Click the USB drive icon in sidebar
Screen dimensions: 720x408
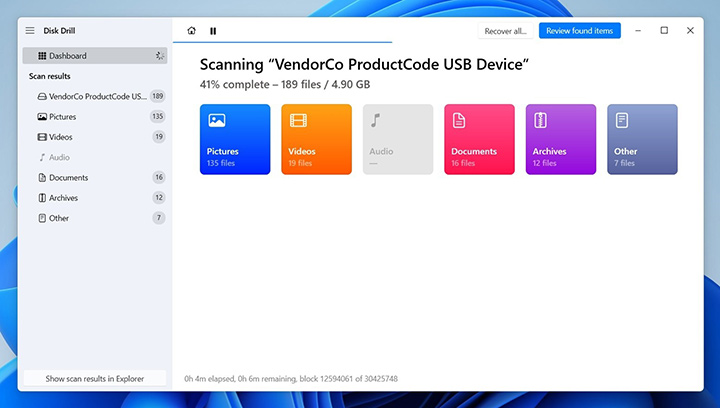[42, 96]
